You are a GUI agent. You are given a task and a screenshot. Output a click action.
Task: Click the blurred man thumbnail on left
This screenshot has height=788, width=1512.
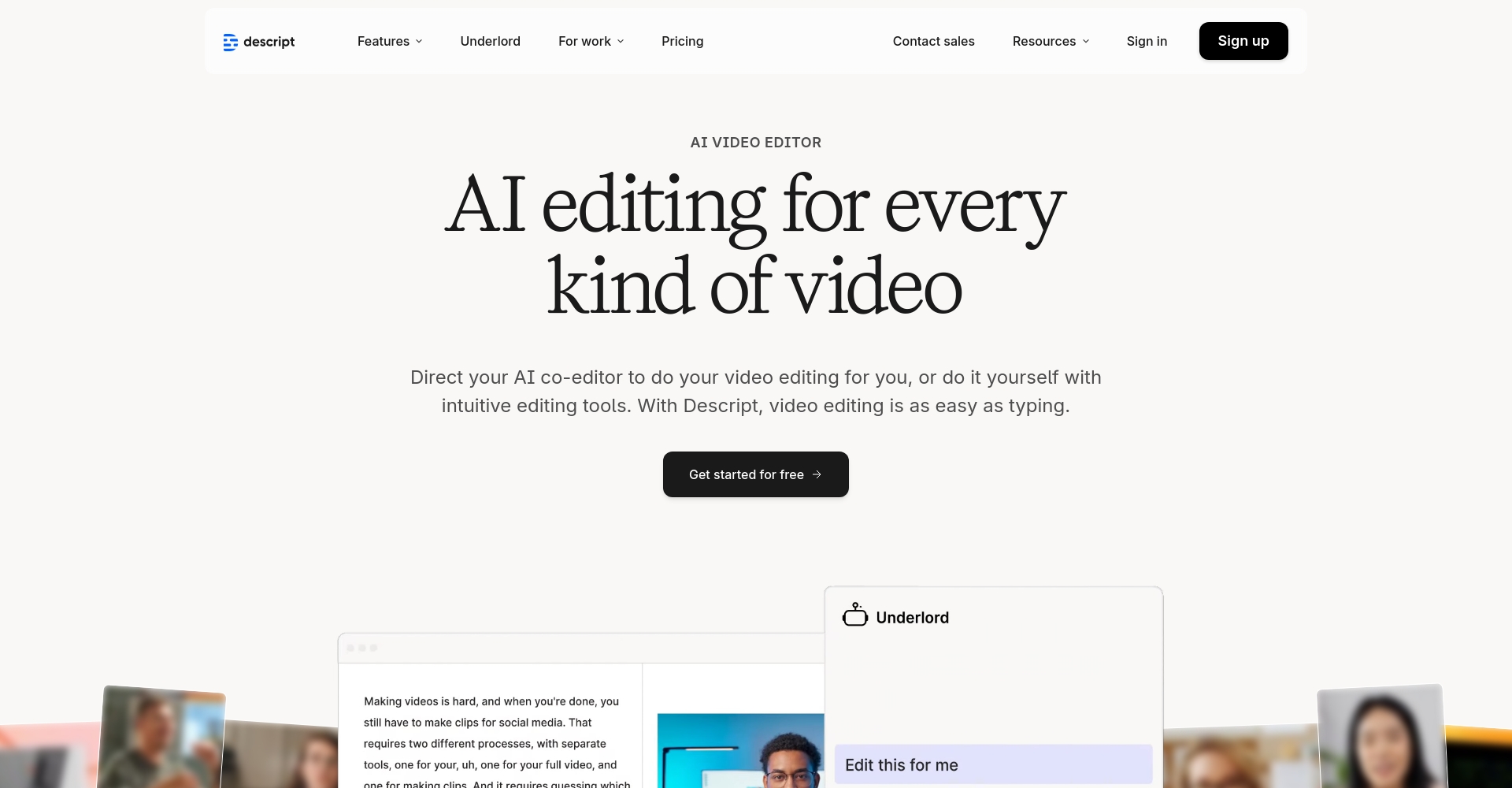coord(161,737)
